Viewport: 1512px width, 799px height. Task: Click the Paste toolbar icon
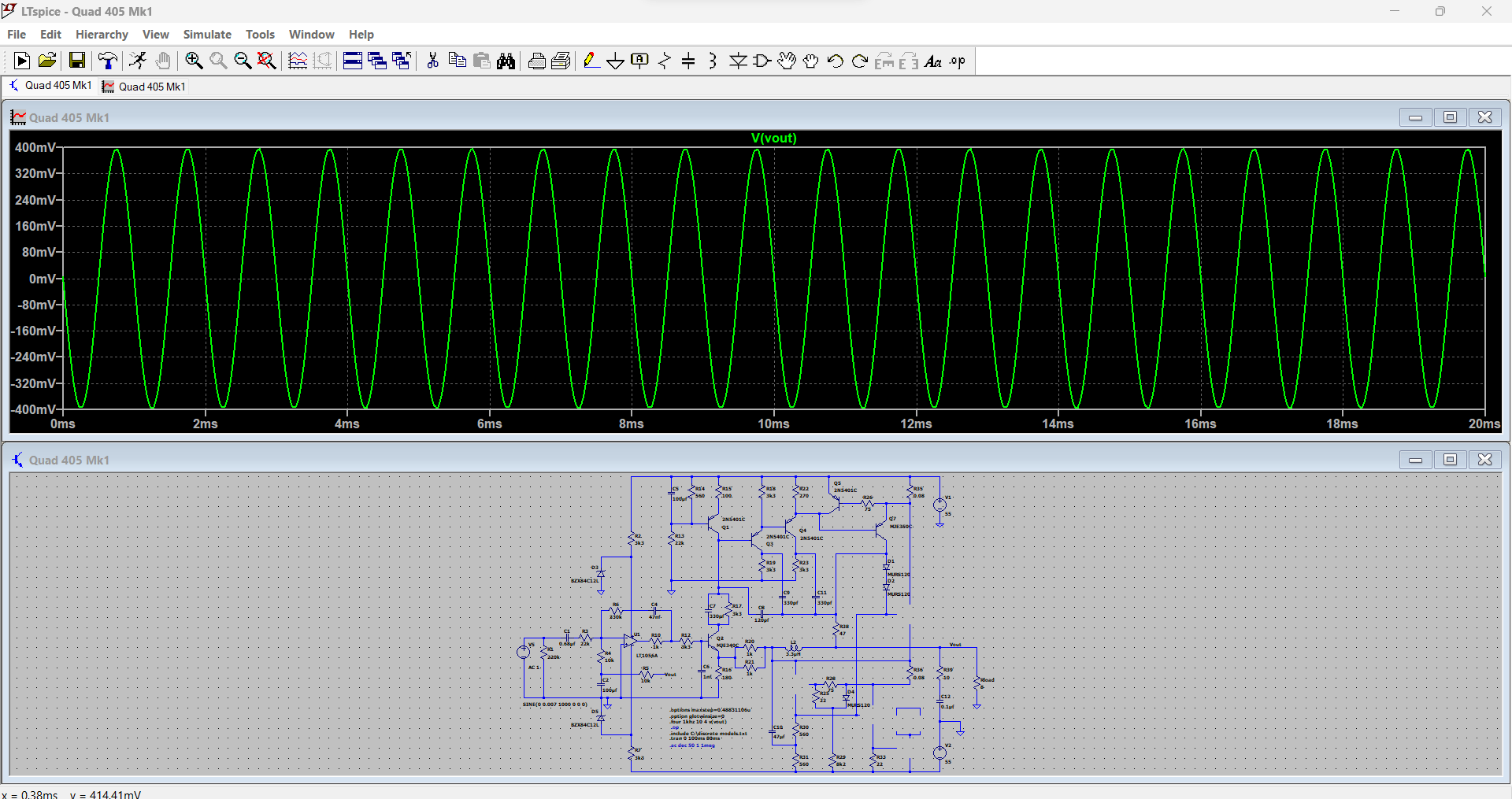pos(481,61)
